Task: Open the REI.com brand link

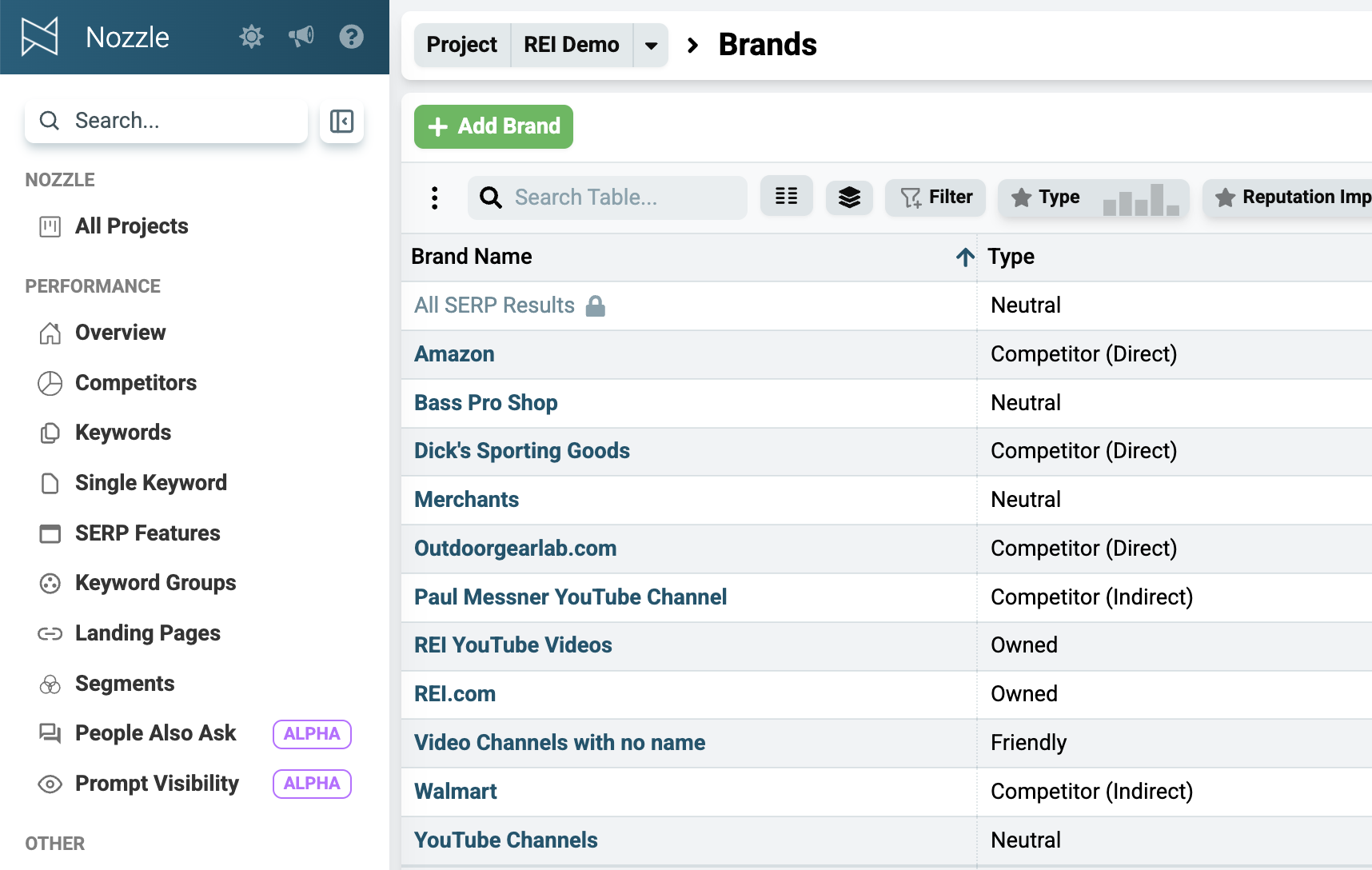Action: [x=455, y=694]
